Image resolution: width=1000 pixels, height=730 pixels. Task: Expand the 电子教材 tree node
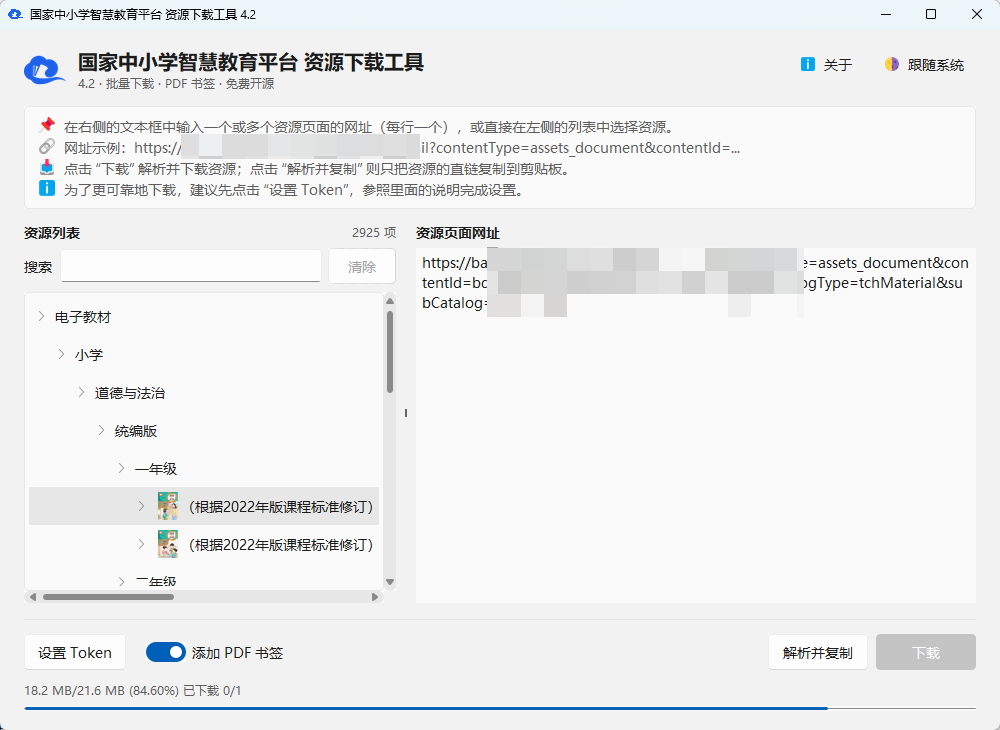click(41, 316)
